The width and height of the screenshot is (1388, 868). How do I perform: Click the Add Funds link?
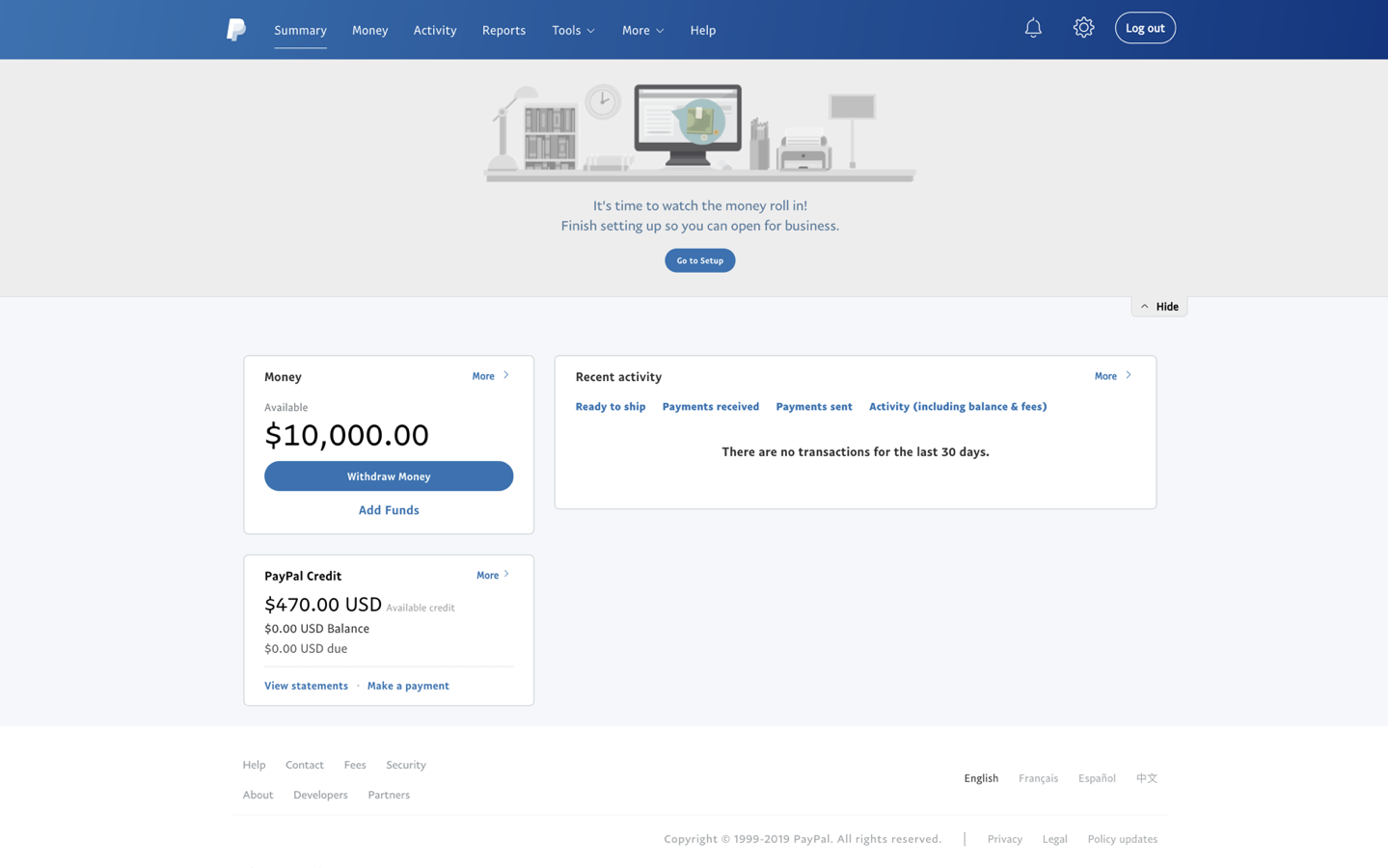click(x=389, y=510)
